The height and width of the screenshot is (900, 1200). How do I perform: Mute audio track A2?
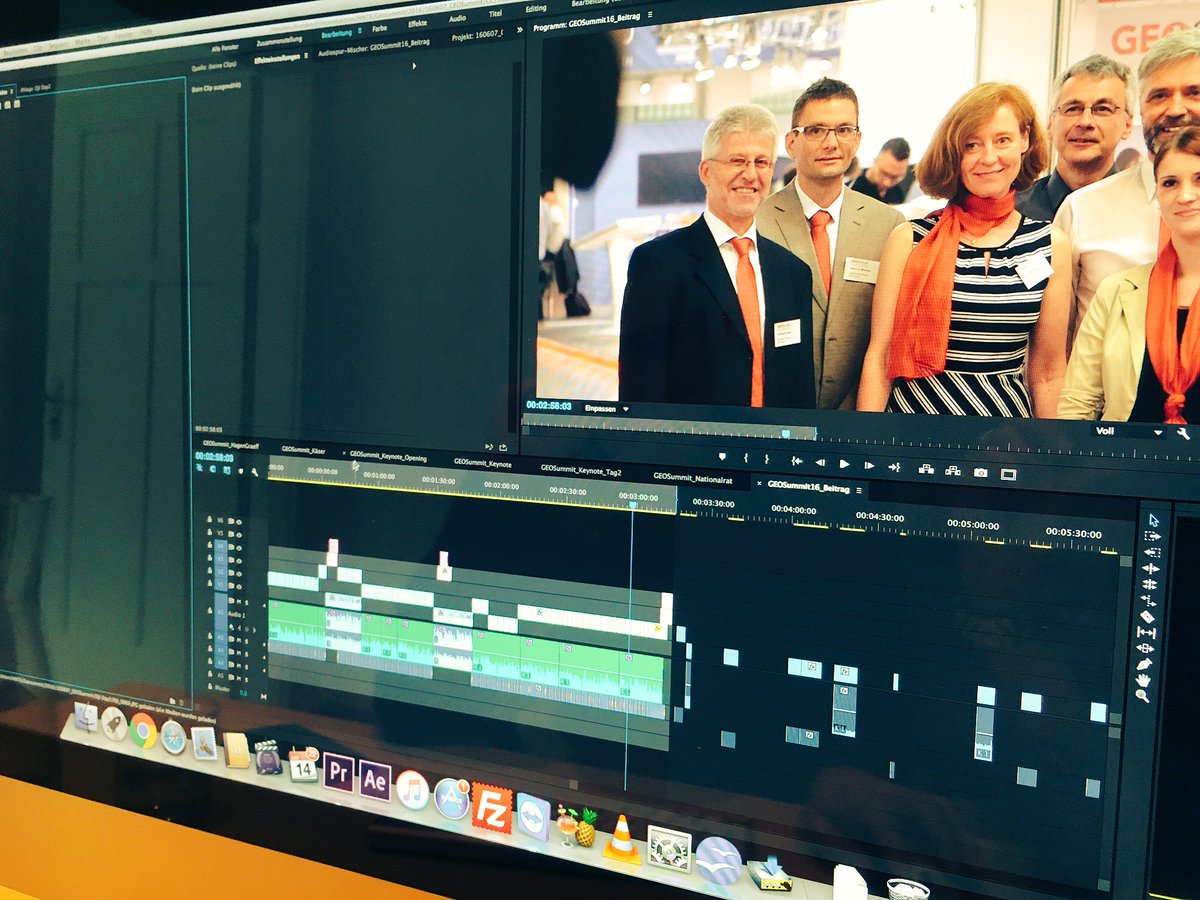(x=239, y=640)
